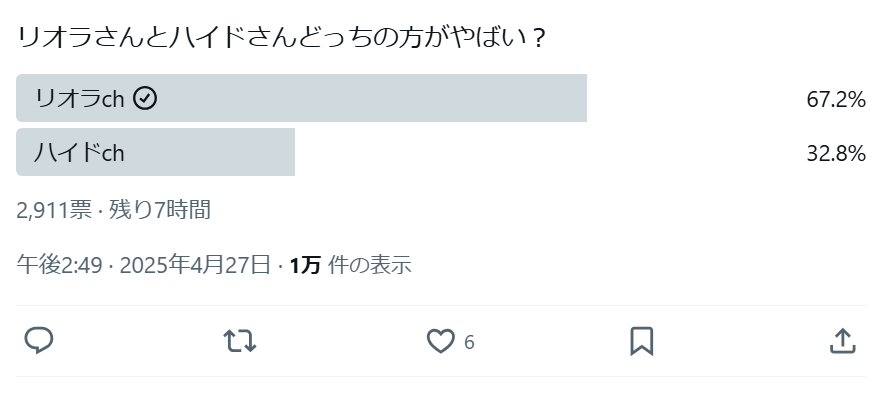Click the ハイドch option label text
This screenshot has width=886, height=404.
pos(79,152)
